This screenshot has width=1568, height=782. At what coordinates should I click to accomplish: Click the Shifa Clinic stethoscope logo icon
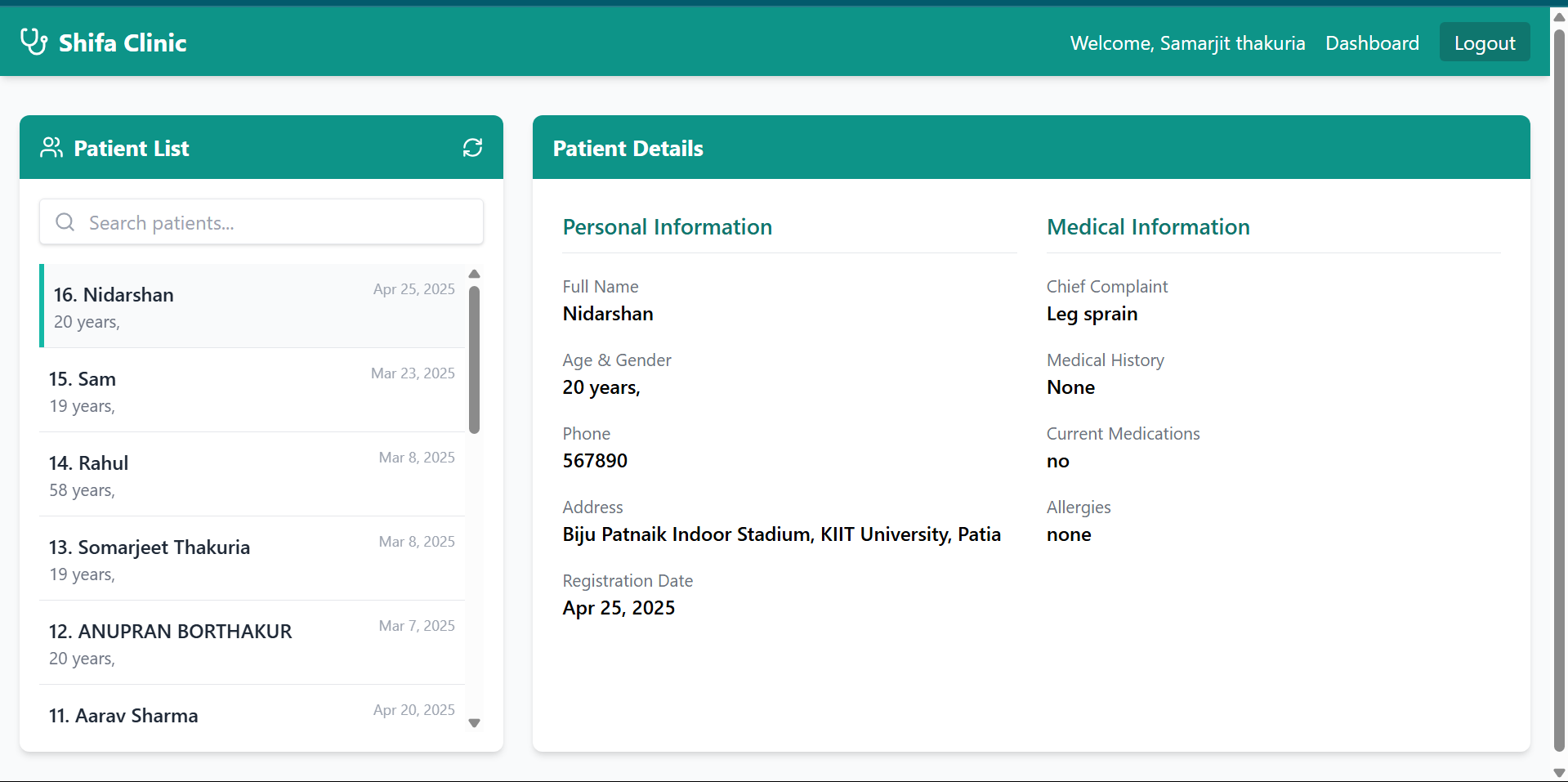(x=34, y=42)
